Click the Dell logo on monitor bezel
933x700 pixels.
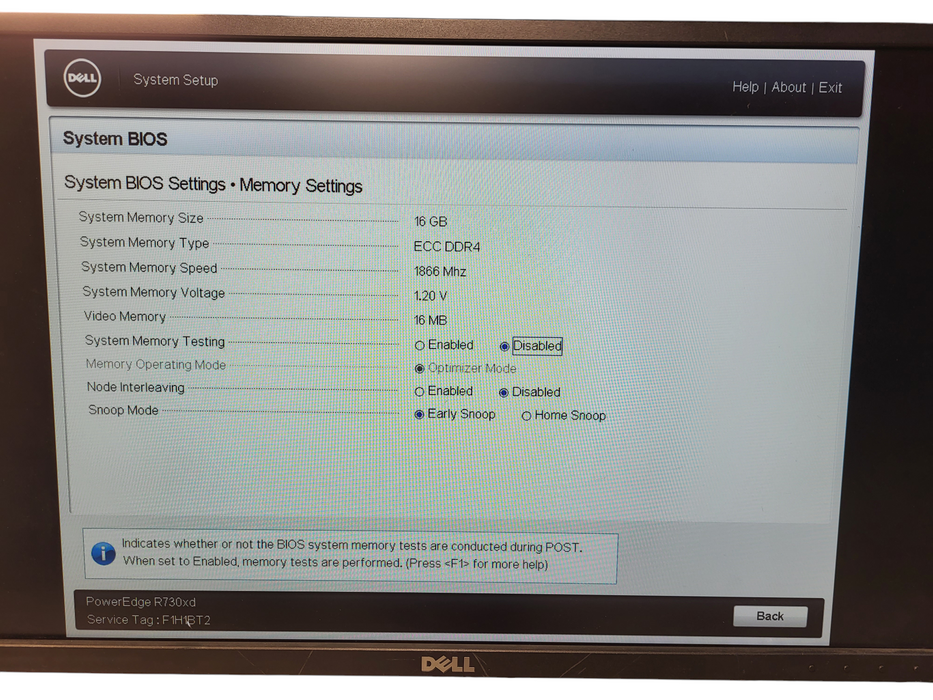[x=447, y=664]
